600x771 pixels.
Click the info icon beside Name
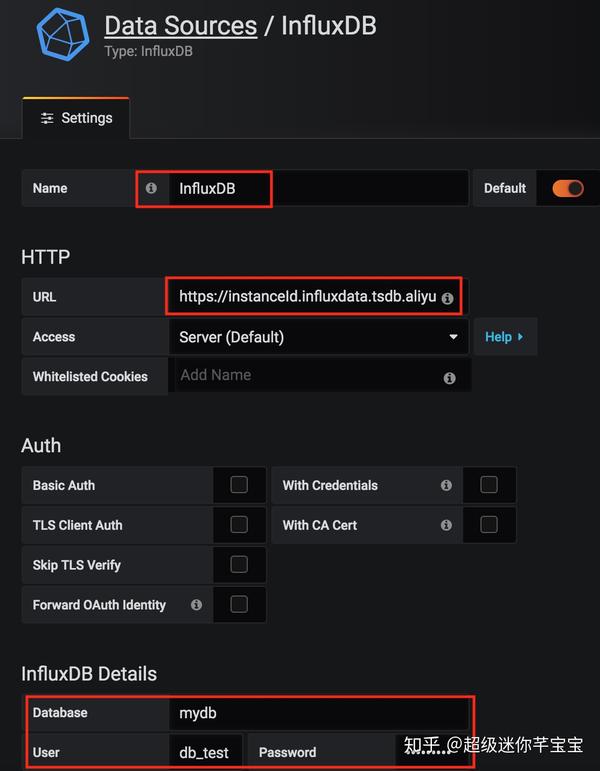pos(151,188)
